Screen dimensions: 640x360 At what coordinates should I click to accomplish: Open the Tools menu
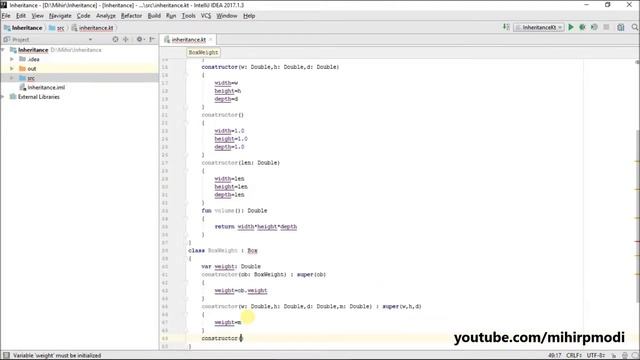point(188,16)
